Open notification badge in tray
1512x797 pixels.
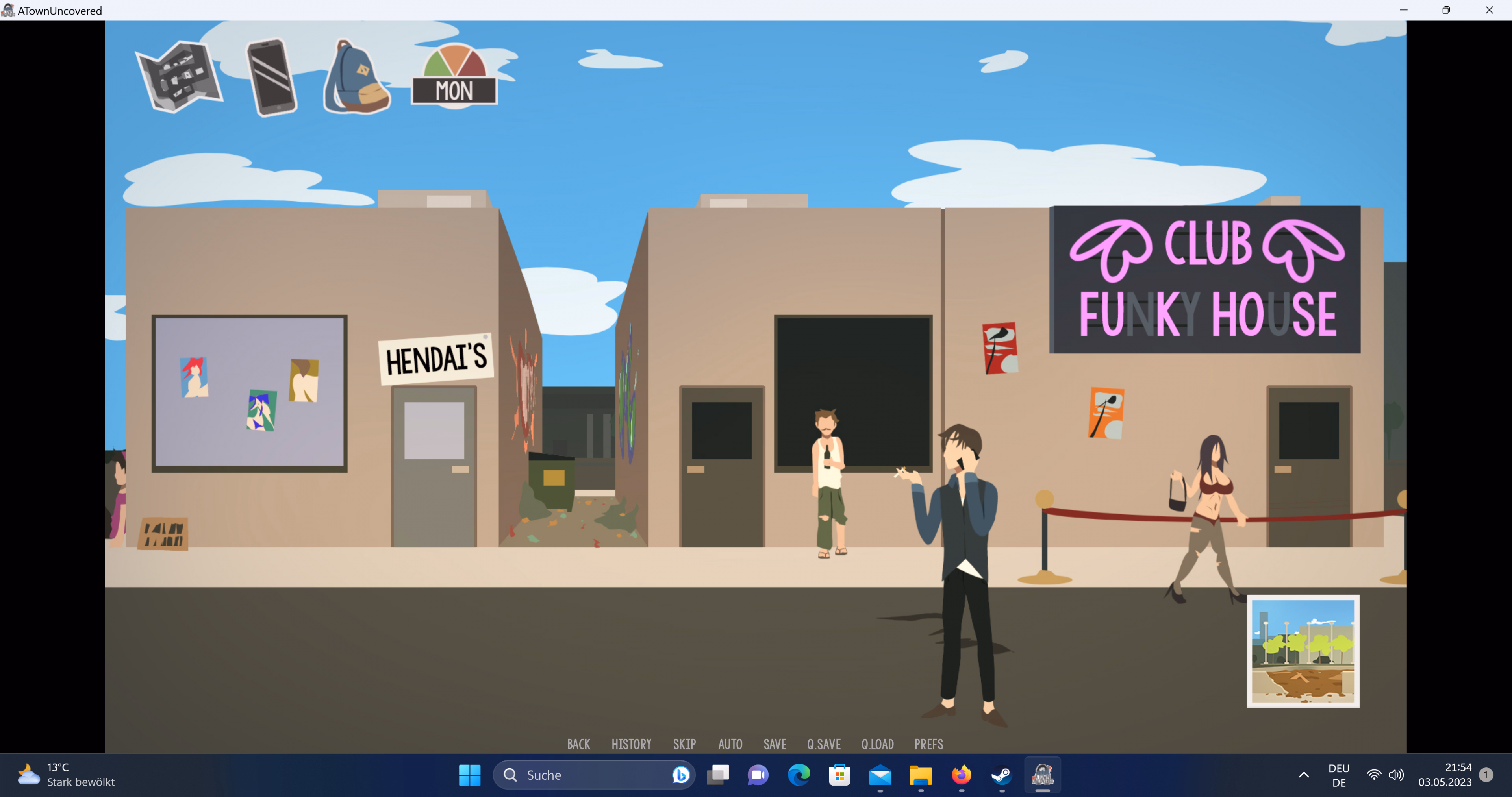pos(1486,775)
